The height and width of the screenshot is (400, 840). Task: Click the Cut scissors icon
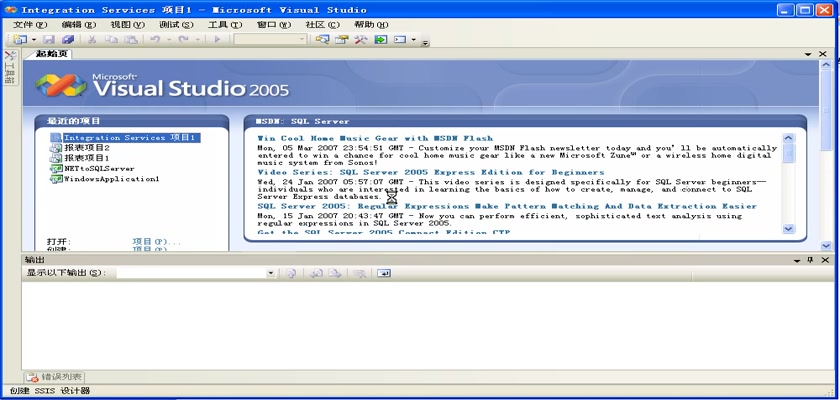tap(92, 40)
